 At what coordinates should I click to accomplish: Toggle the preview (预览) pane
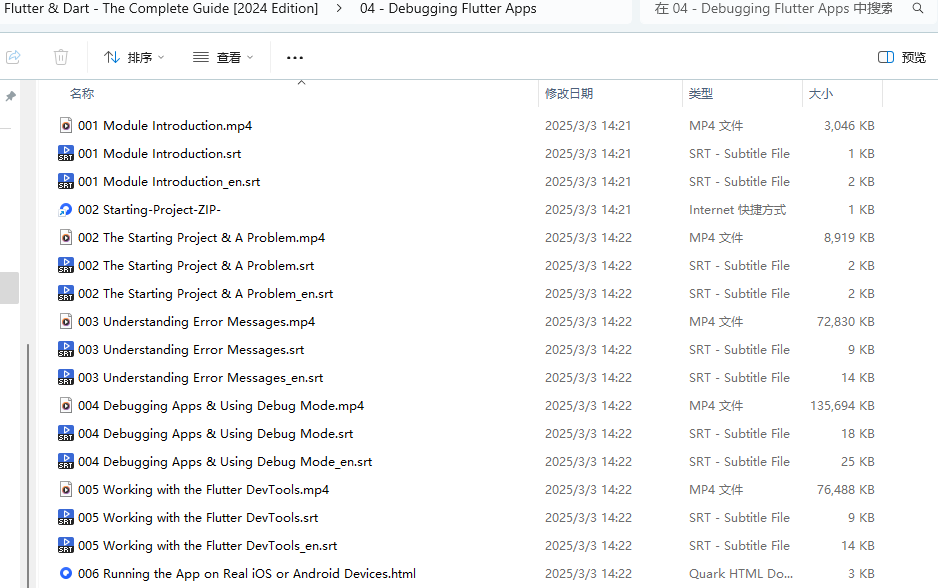click(x=902, y=57)
